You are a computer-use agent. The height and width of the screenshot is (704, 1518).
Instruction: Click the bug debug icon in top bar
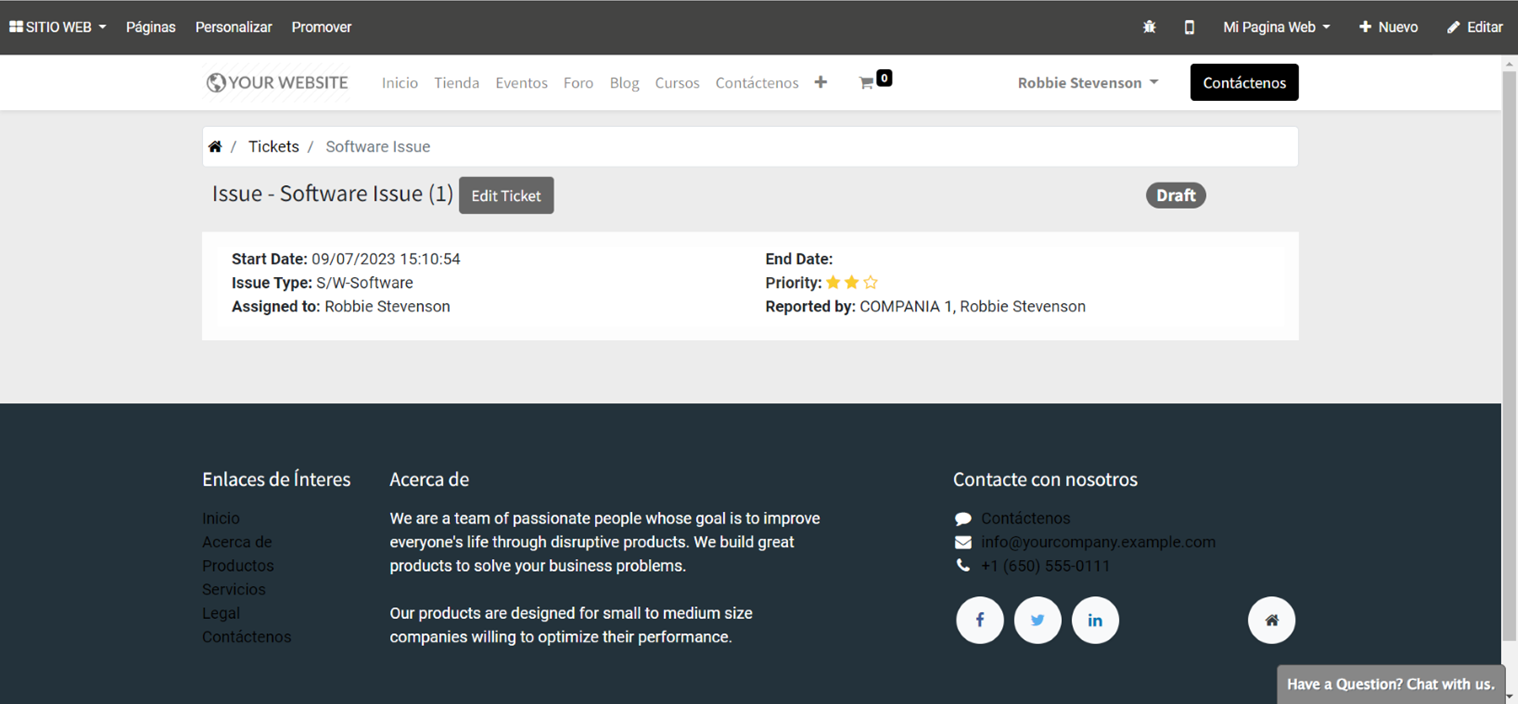point(1149,27)
